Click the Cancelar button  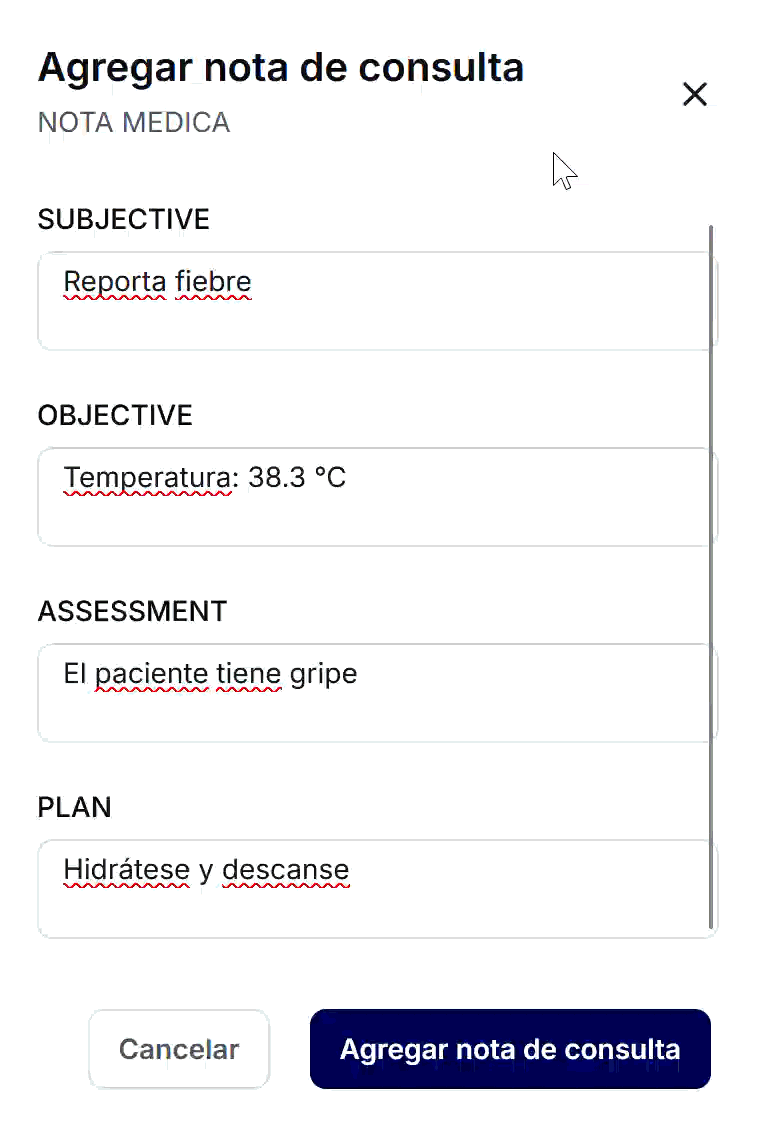179,1049
